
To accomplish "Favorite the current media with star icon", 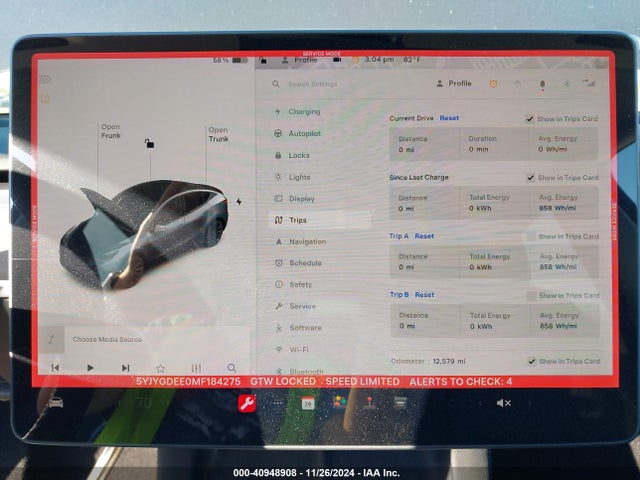I will [x=160, y=368].
